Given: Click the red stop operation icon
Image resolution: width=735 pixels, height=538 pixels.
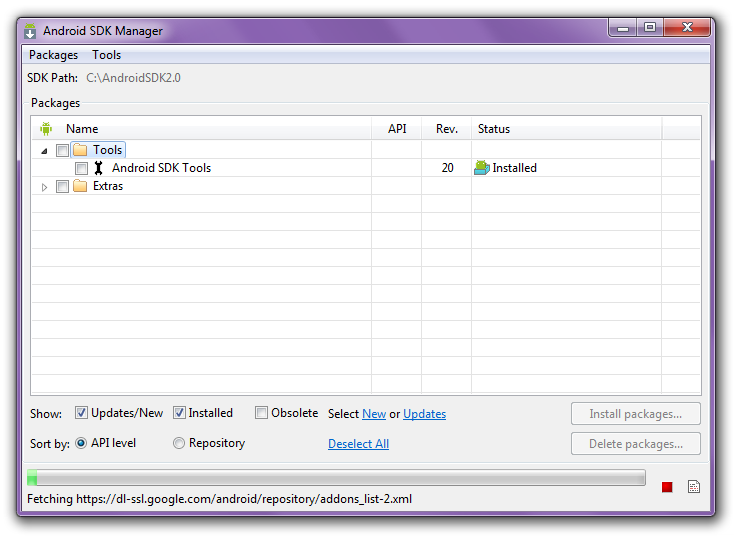Looking at the screenshot, I should click(667, 487).
